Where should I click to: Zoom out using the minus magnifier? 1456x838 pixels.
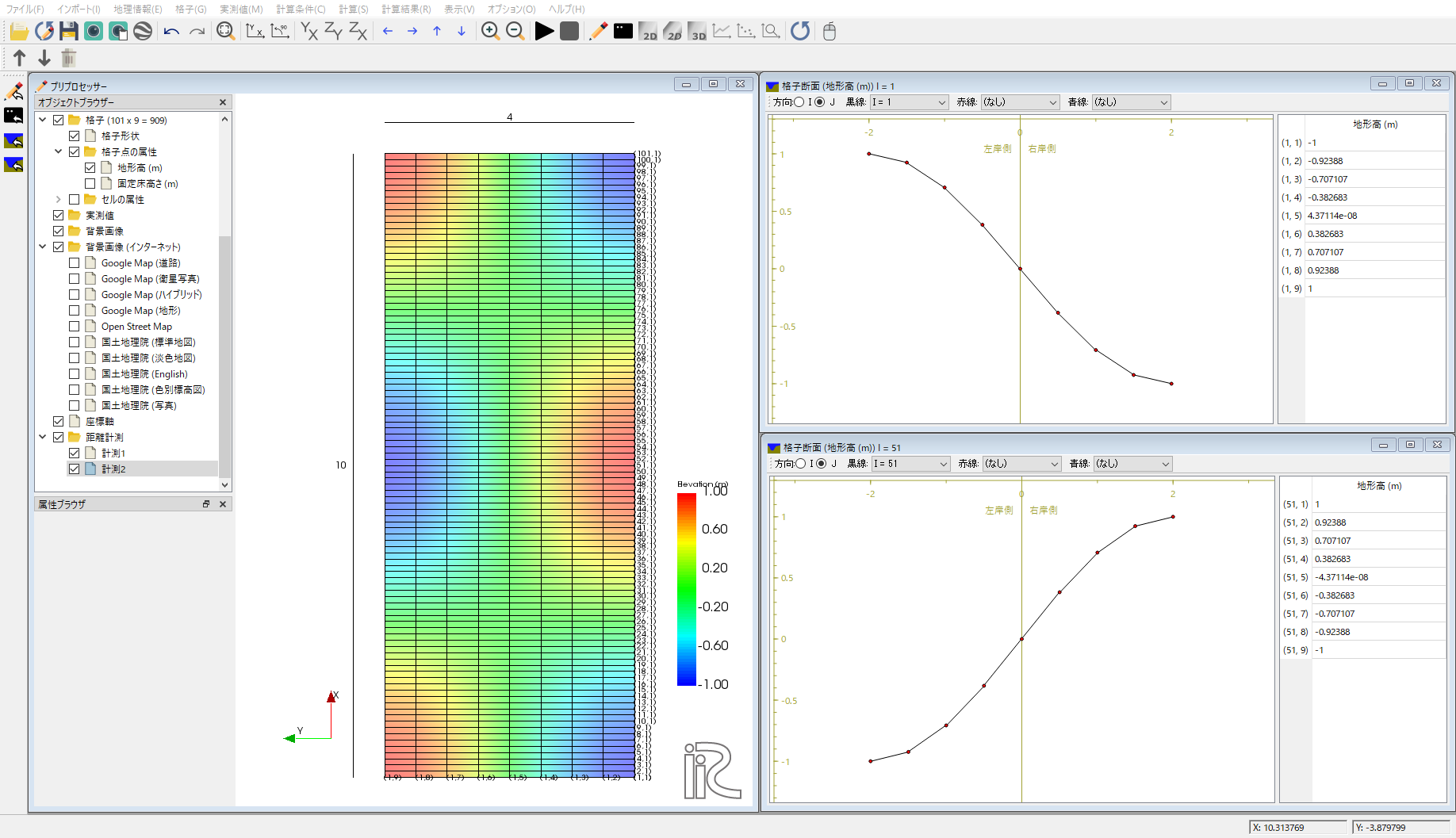point(515,31)
